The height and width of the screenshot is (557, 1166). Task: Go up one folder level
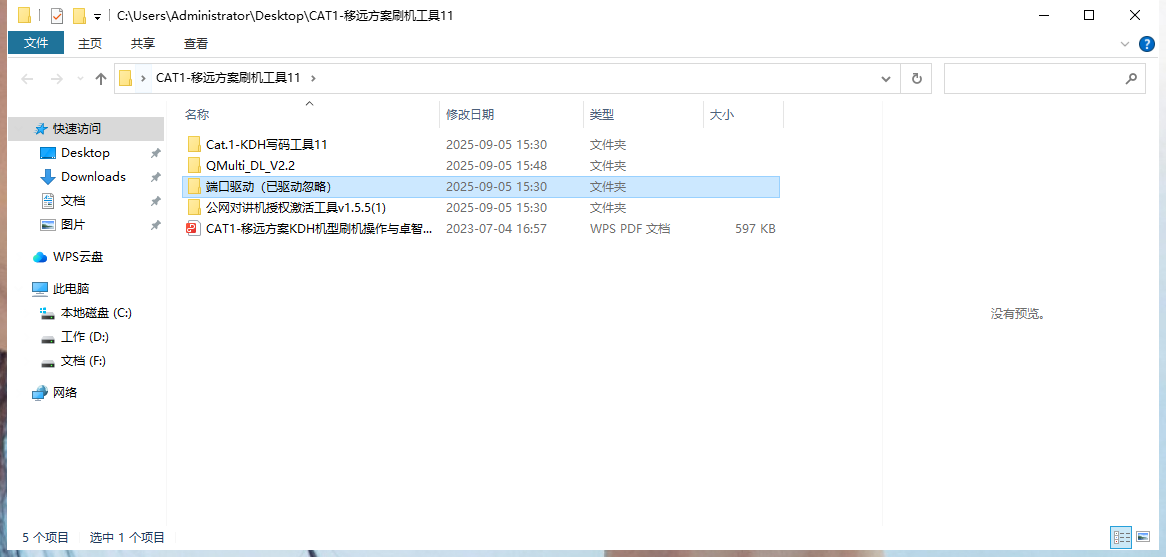pyautogui.click(x=102, y=78)
